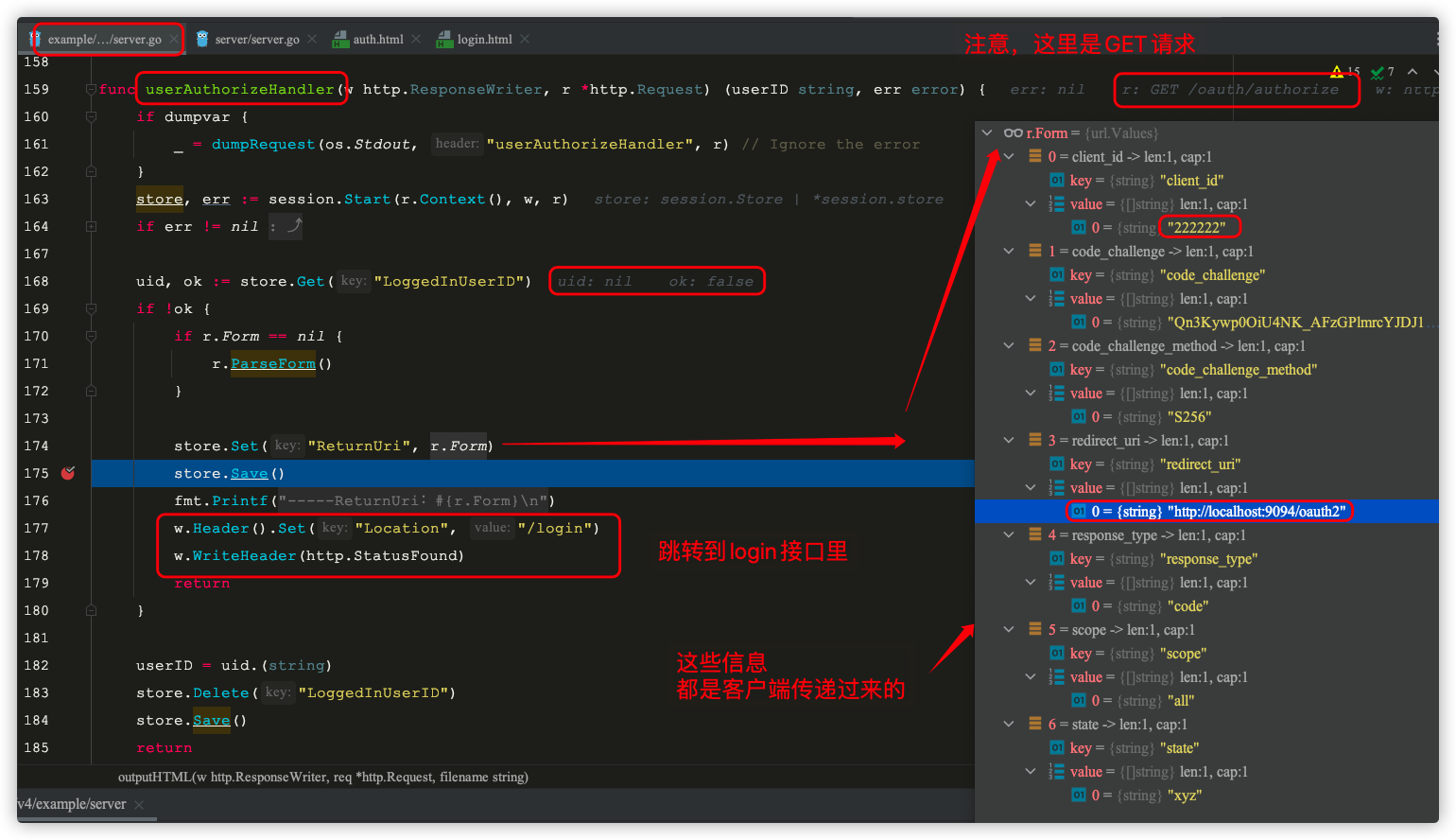Collapse the 1 = code_challenge entry
Viewport: 1456px width, 840px height.
(1009, 252)
